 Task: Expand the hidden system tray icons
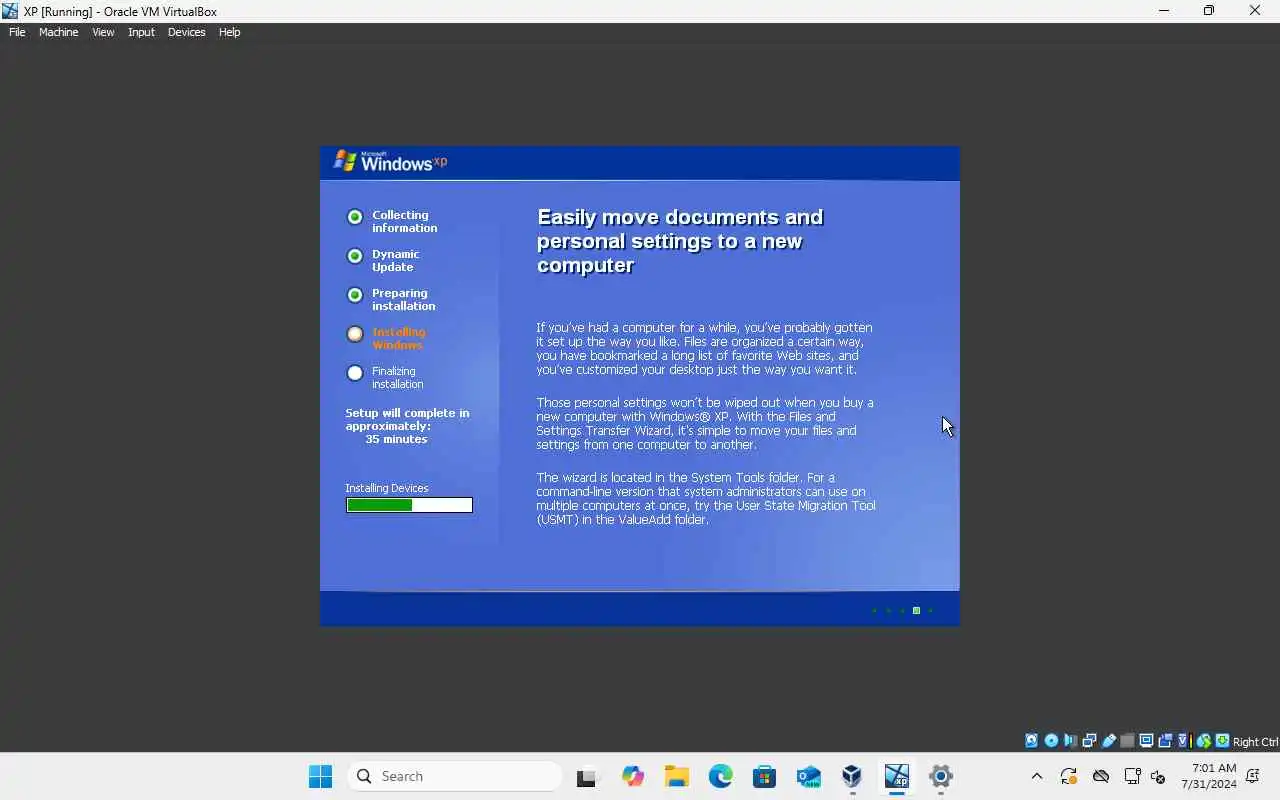point(1036,776)
